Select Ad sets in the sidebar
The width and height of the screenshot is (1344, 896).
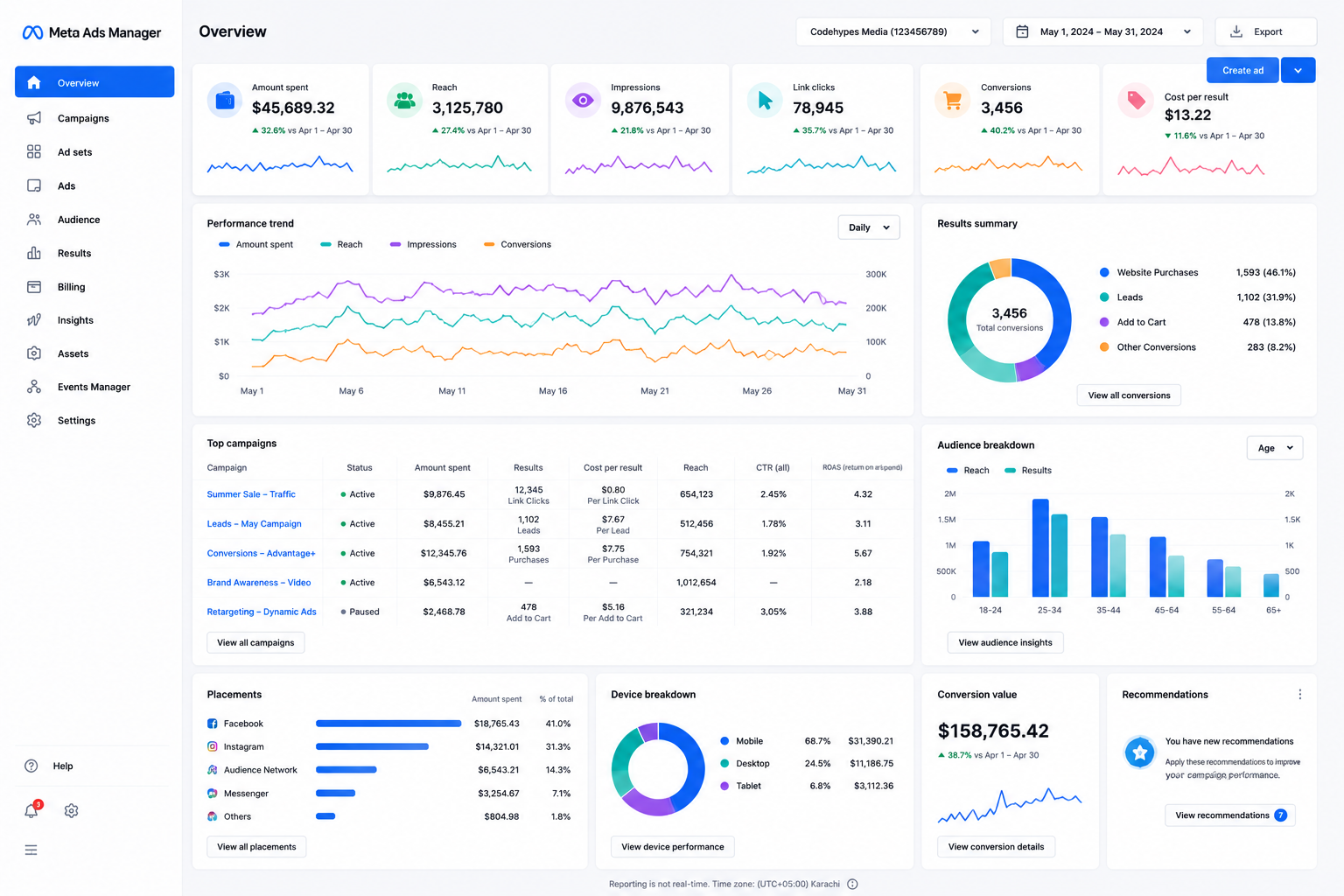[x=94, y=151]
